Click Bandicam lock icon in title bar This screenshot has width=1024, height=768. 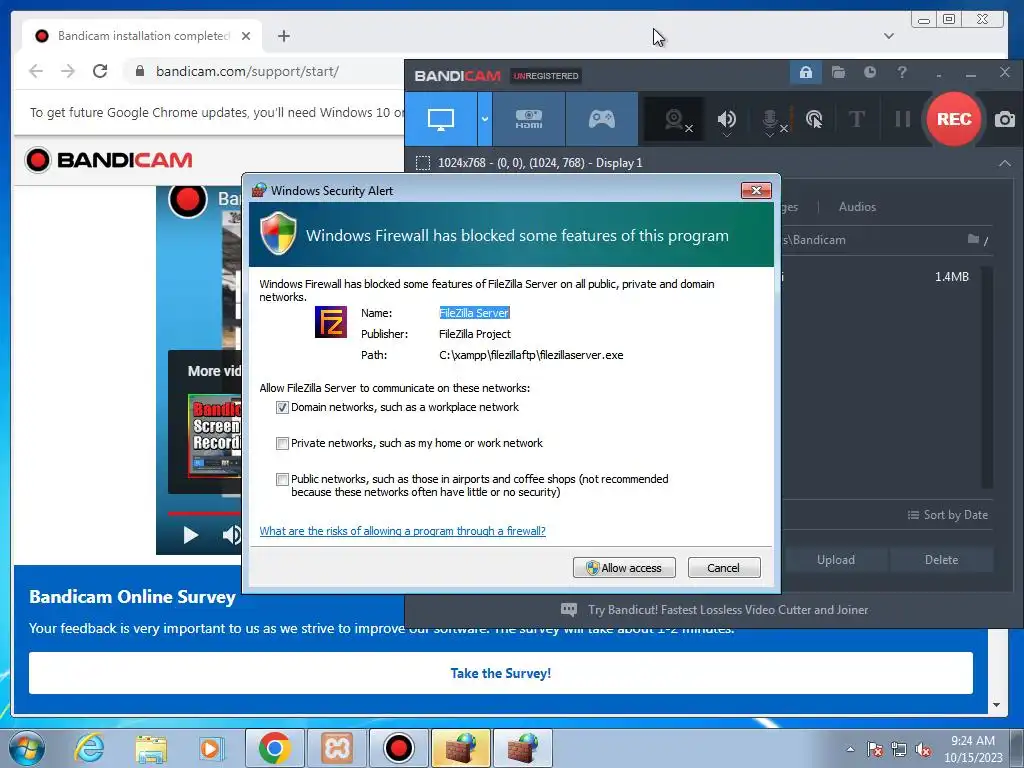coord(805,72)
